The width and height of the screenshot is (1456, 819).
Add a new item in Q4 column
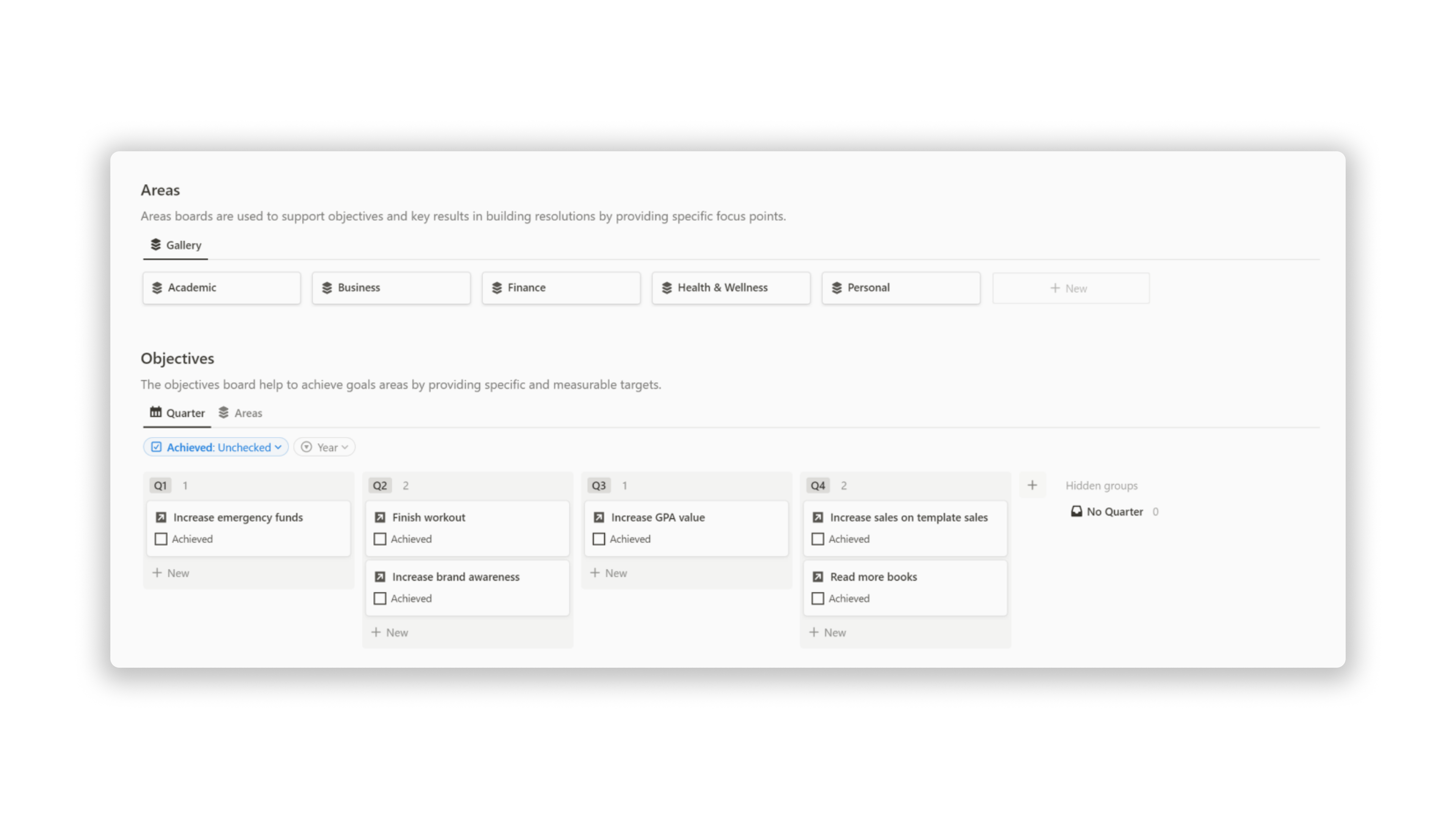(827, 632)
